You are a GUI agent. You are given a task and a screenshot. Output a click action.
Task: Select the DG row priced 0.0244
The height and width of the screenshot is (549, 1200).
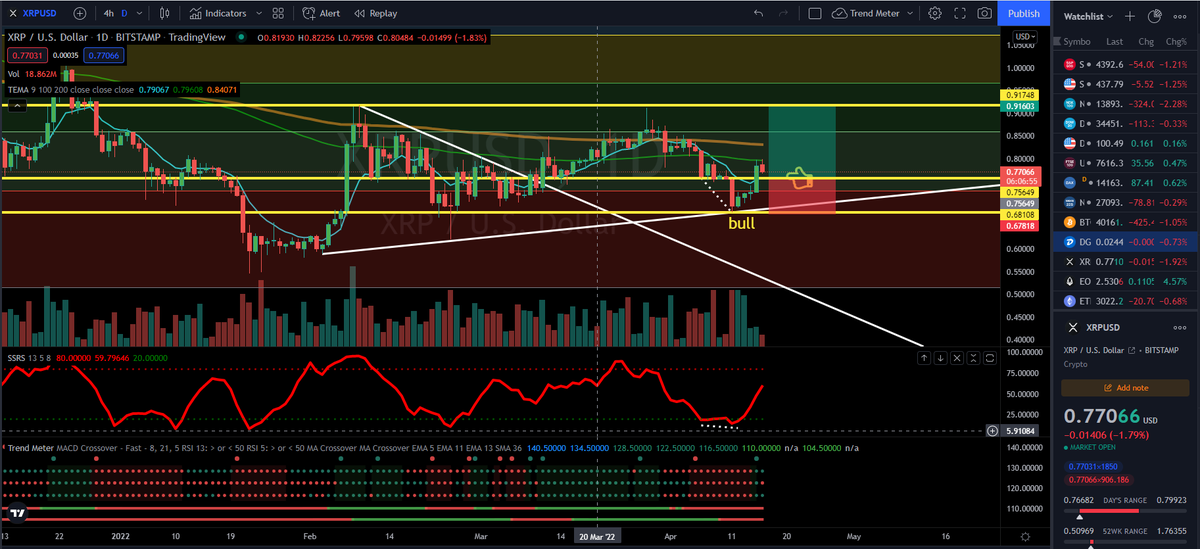pos(1126,241)
